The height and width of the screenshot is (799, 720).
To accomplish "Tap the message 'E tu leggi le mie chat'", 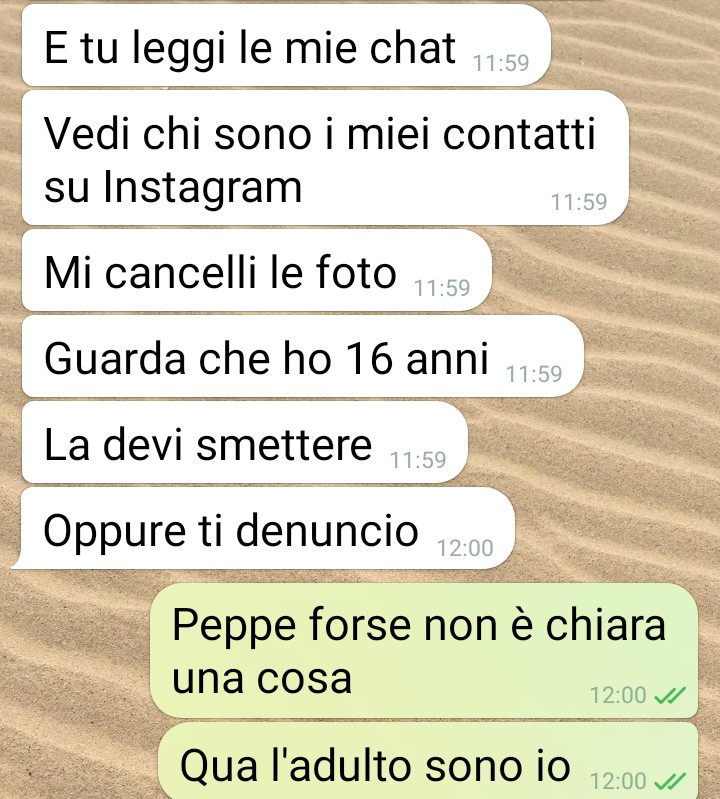I will pyautogui.click(x=286, y=45).
